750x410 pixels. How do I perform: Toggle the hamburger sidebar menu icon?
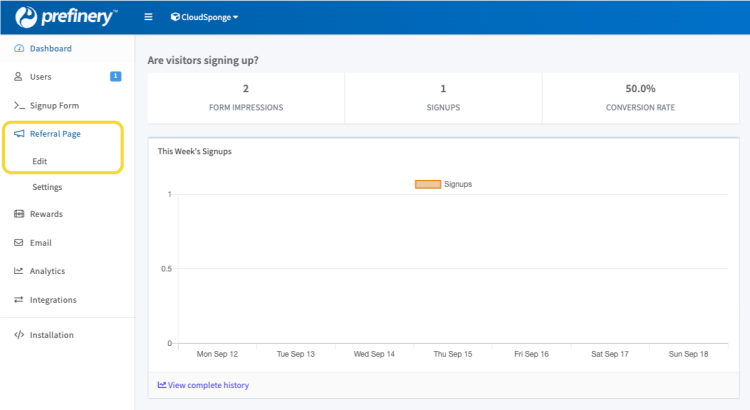(x=149, y=17)
